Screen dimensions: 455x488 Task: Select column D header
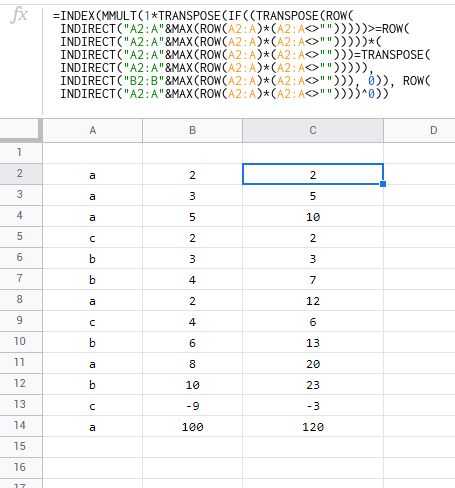(x=419, y=130)
